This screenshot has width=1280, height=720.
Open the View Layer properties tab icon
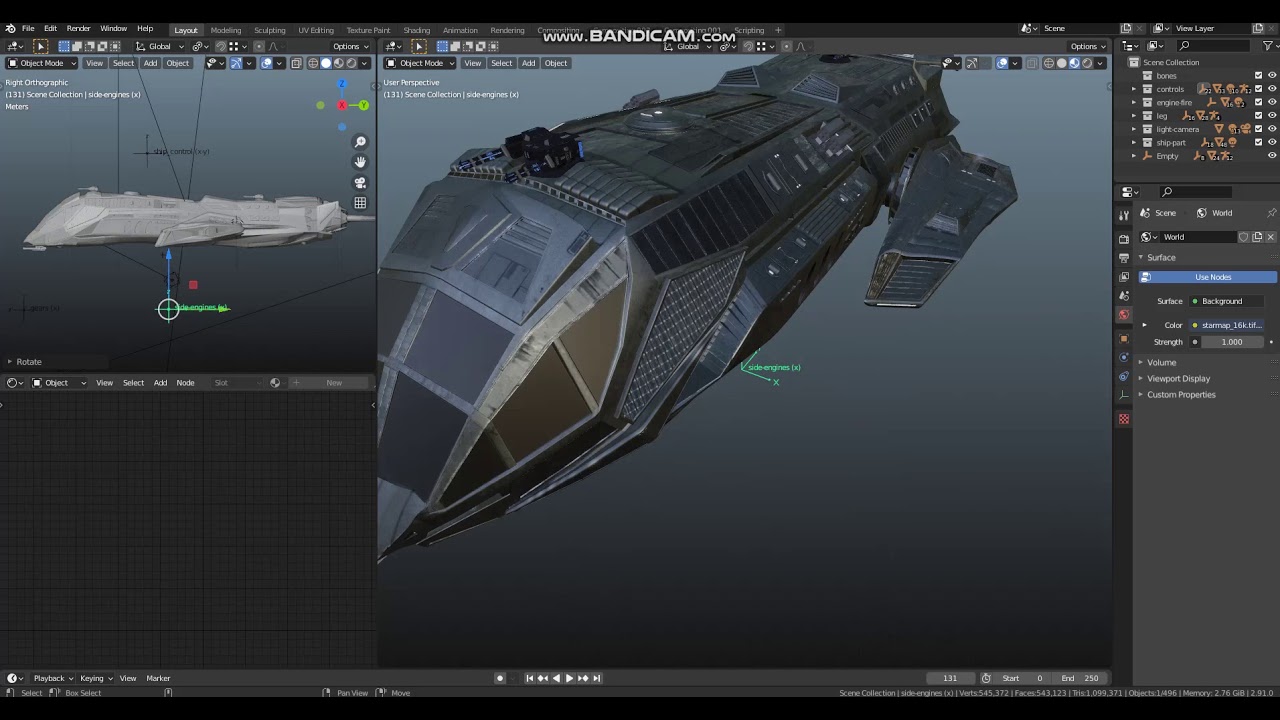pyautogui.click(x=1124, y=277)
